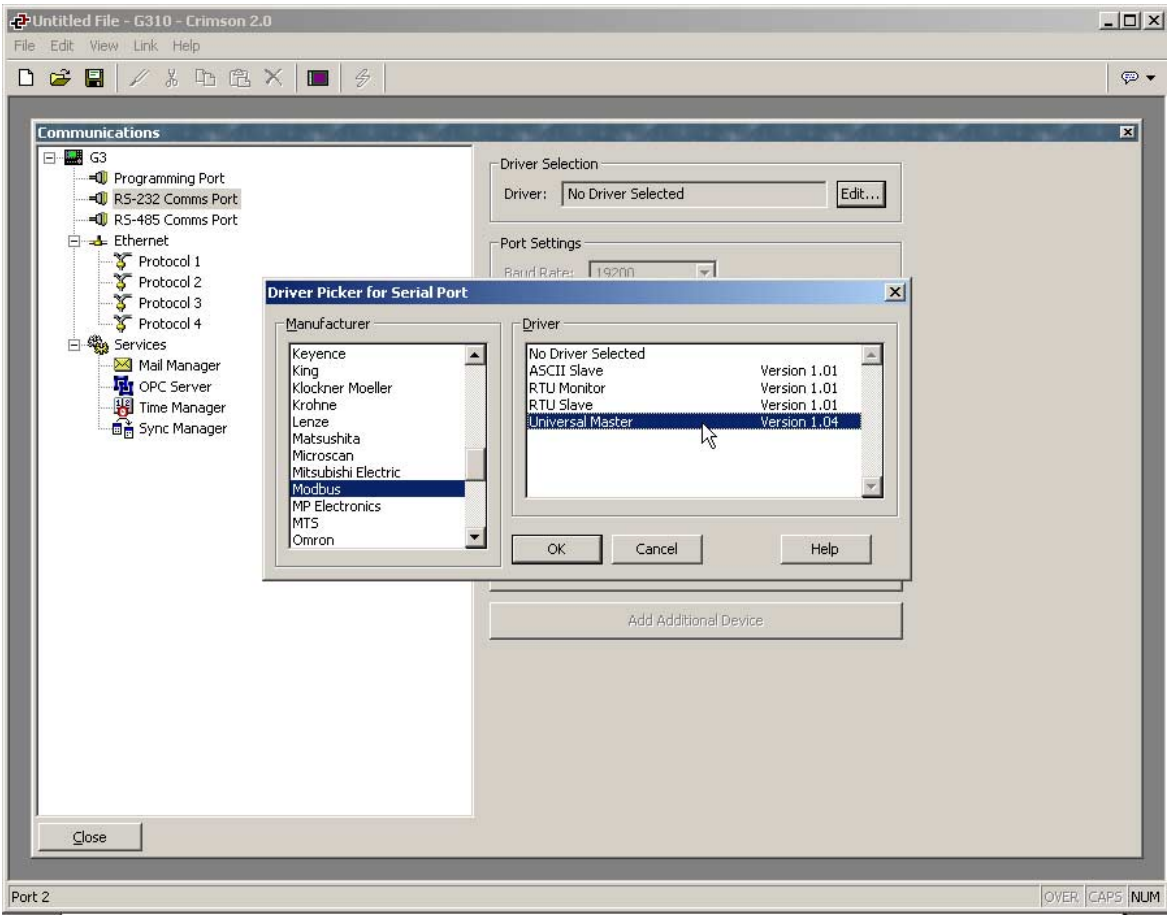Collapse the Ethernet tree branch

click(74, 241)
